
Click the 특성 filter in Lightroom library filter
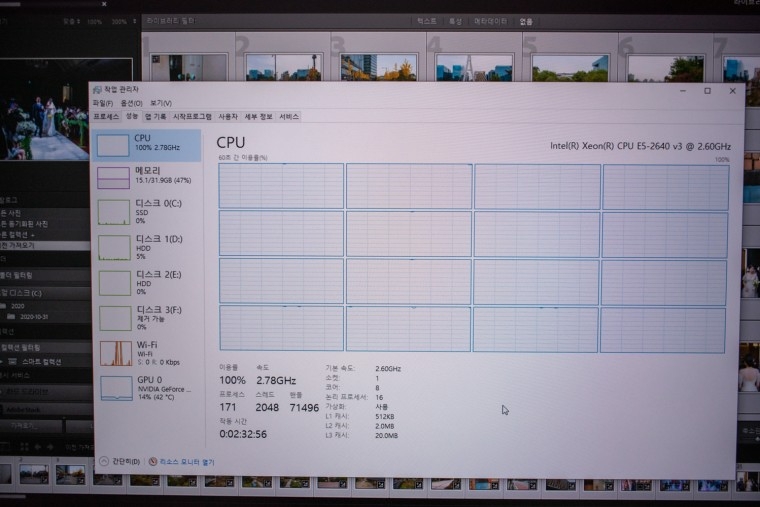pos(455,21)
